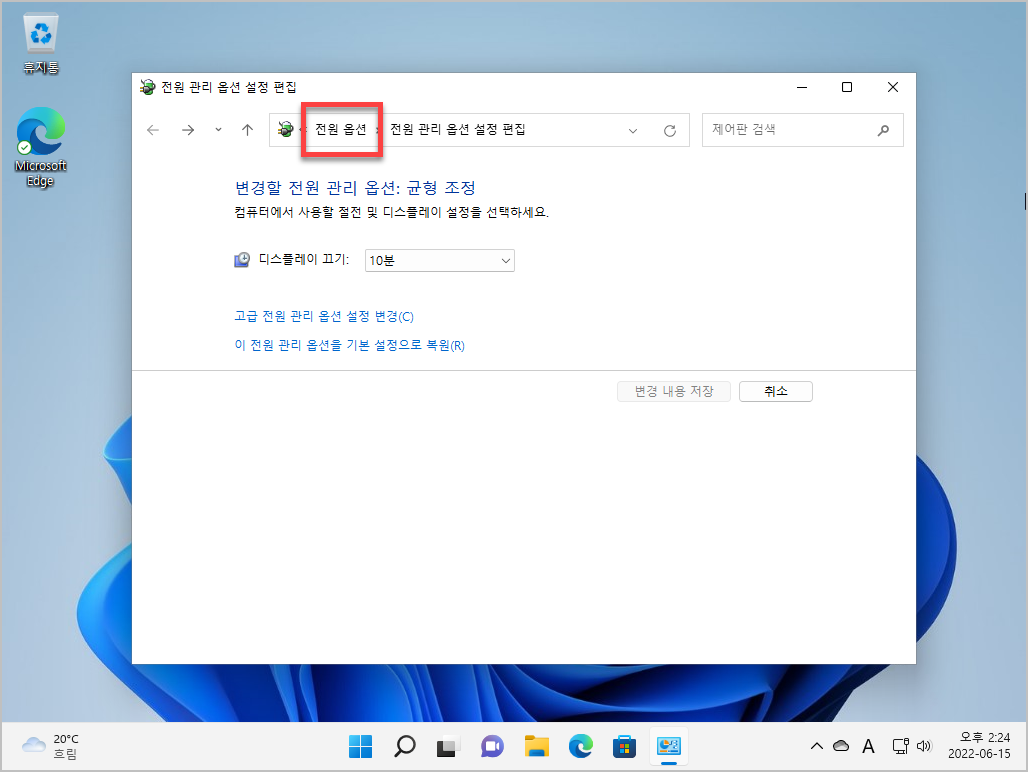This screenshot has width=1028, height=772.
Task: Show hidden icons via tray chevron
Action: tap(817, 746)
